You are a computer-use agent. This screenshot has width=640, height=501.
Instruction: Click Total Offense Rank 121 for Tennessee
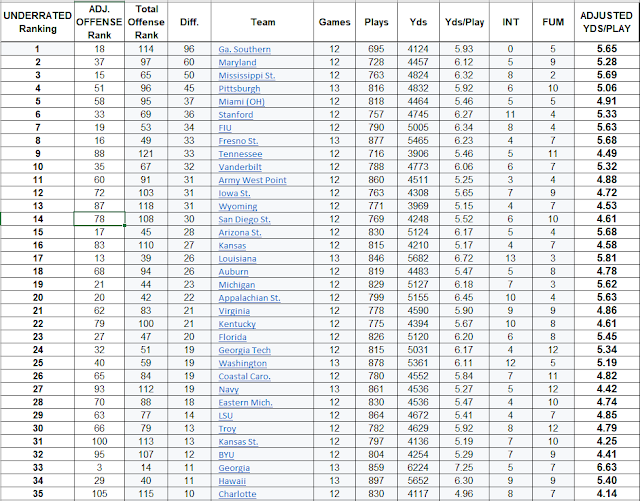click(x=146, y=154)
